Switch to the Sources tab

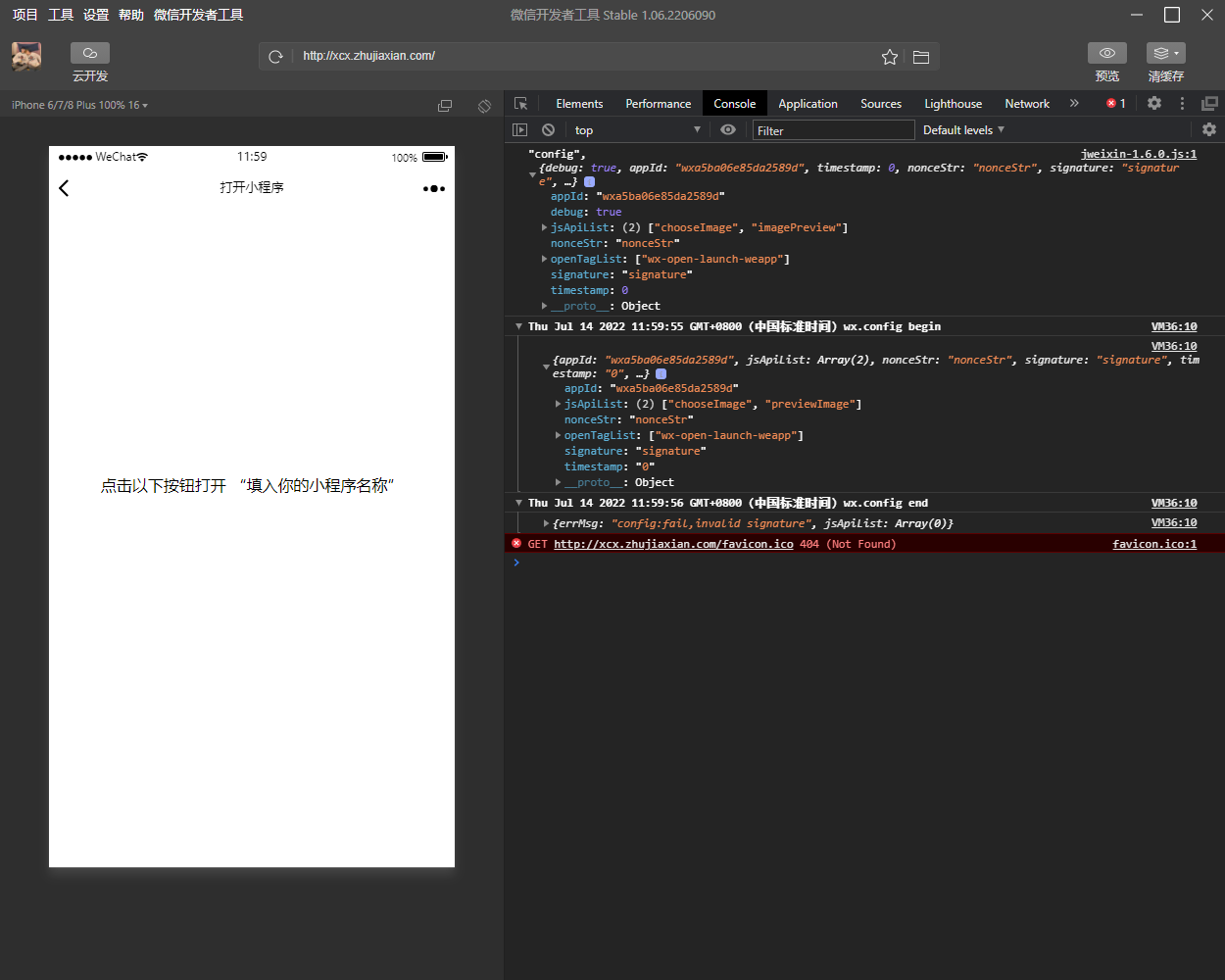[x=881, y=104]
